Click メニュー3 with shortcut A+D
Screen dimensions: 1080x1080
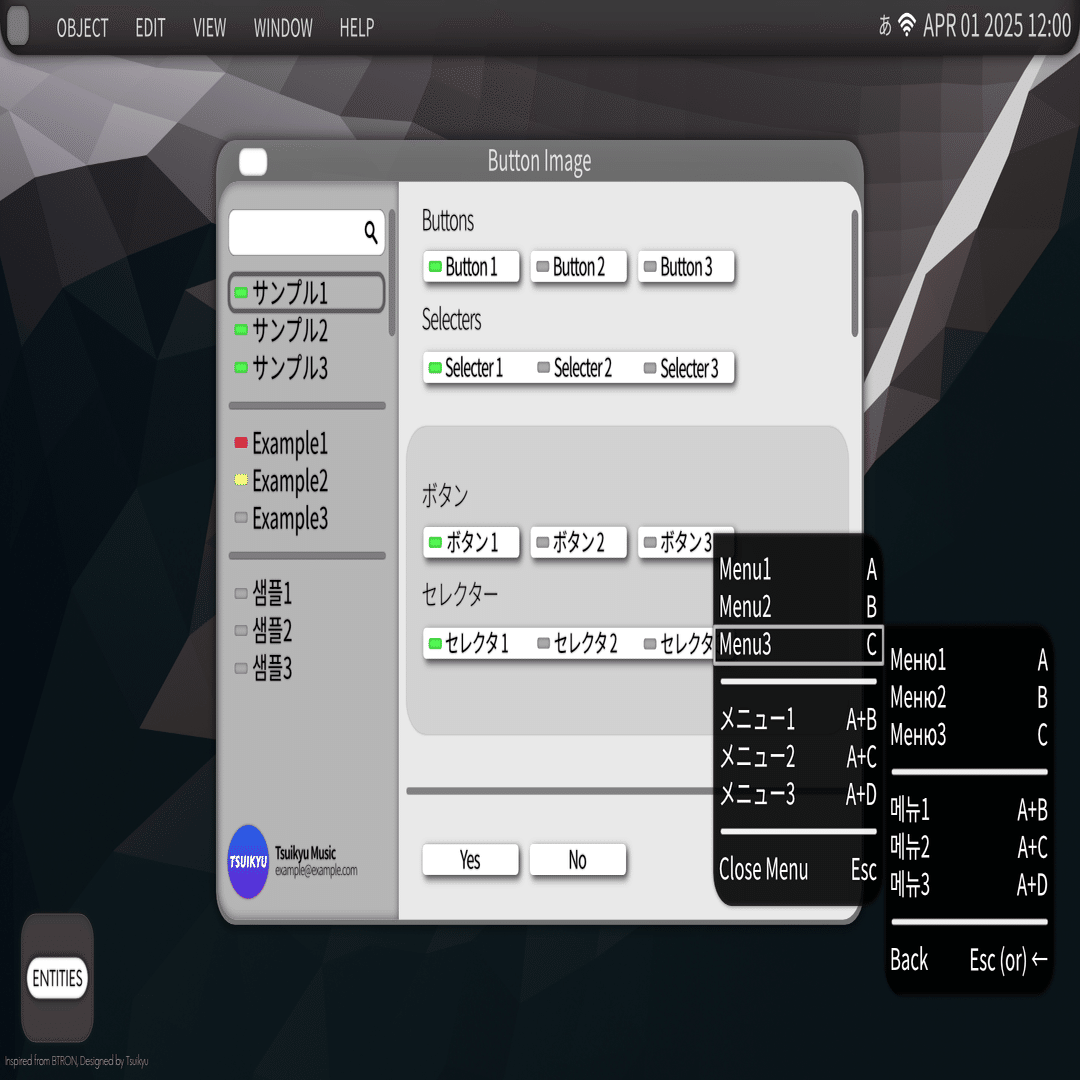(x=798, y=794)
